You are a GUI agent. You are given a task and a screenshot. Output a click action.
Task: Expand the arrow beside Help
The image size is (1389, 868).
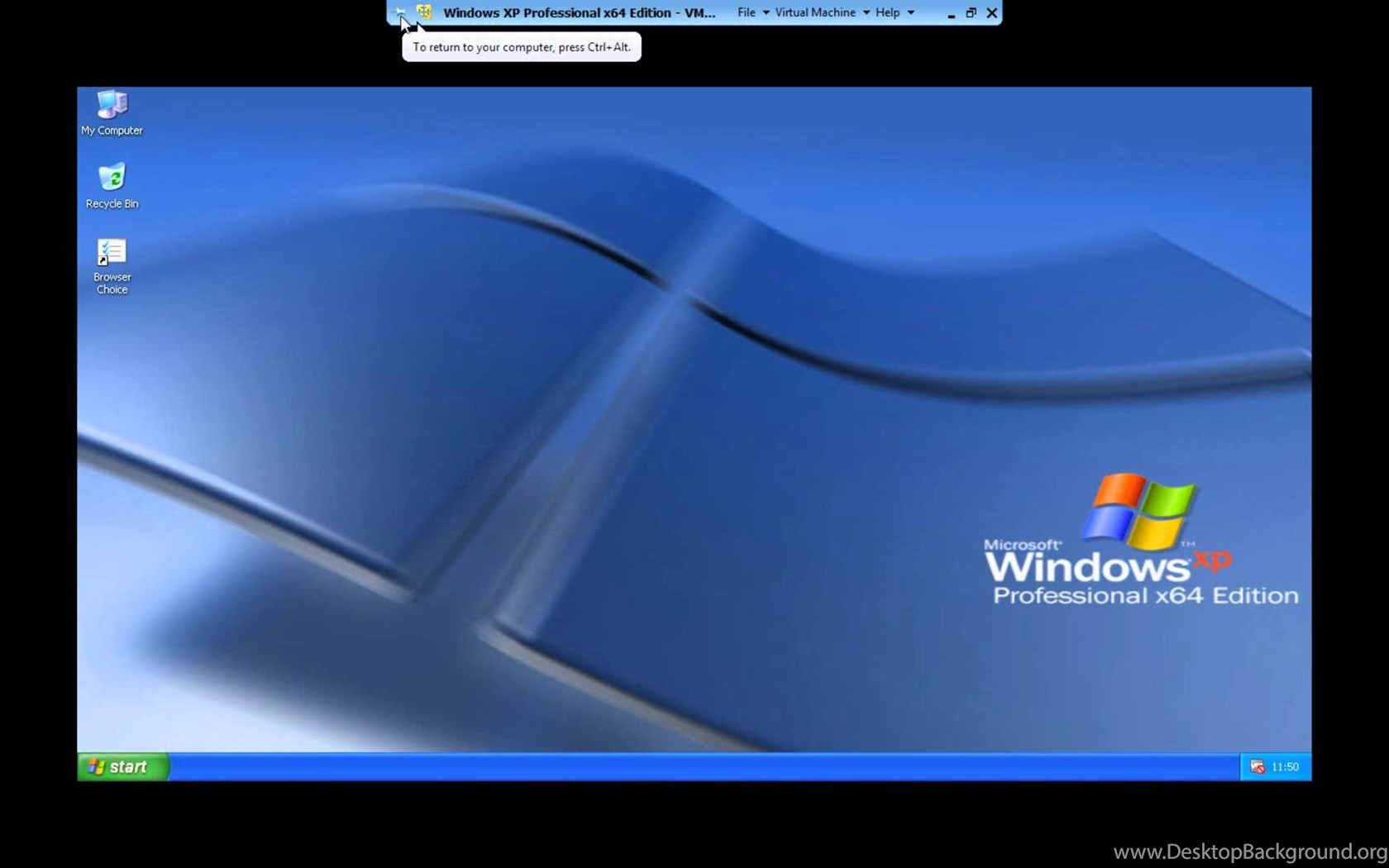pyautogui.click(x=911, y=12)
